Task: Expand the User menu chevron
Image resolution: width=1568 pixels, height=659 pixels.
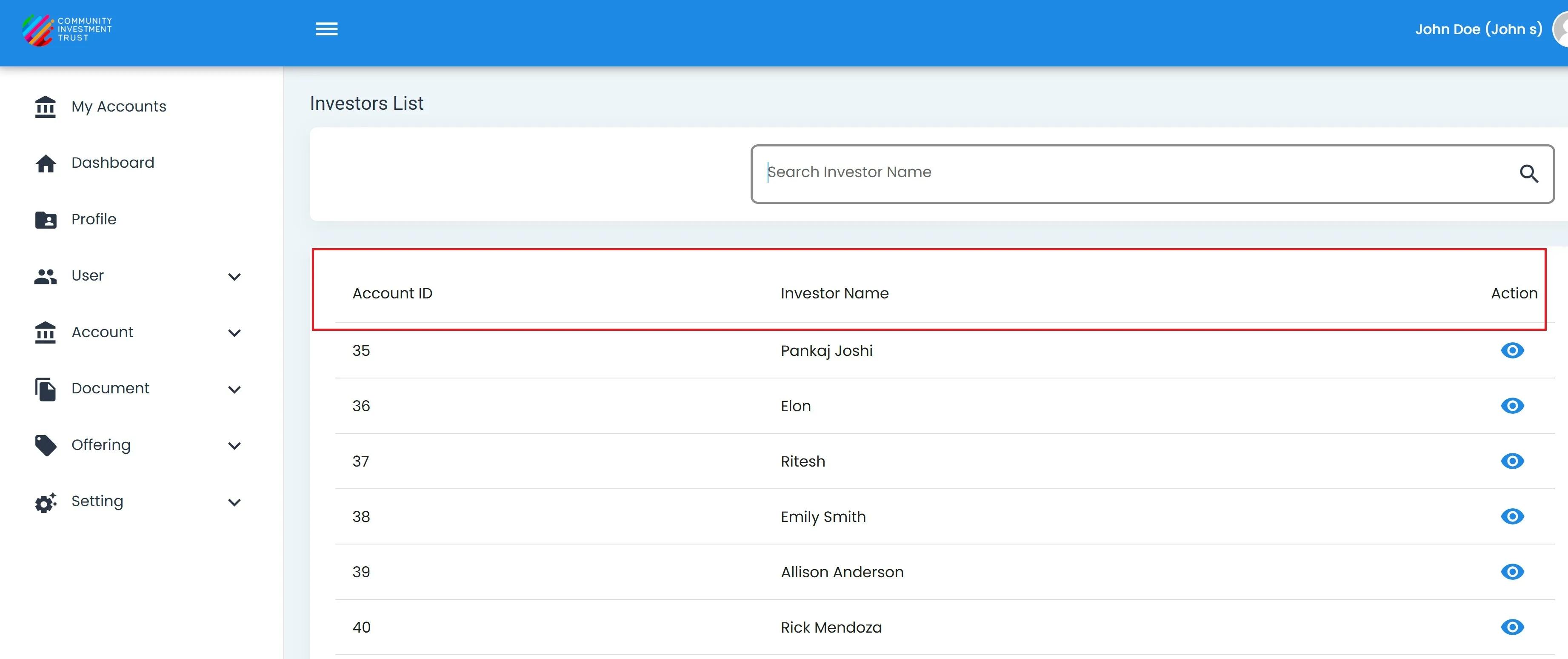Action: coord(234,277)
